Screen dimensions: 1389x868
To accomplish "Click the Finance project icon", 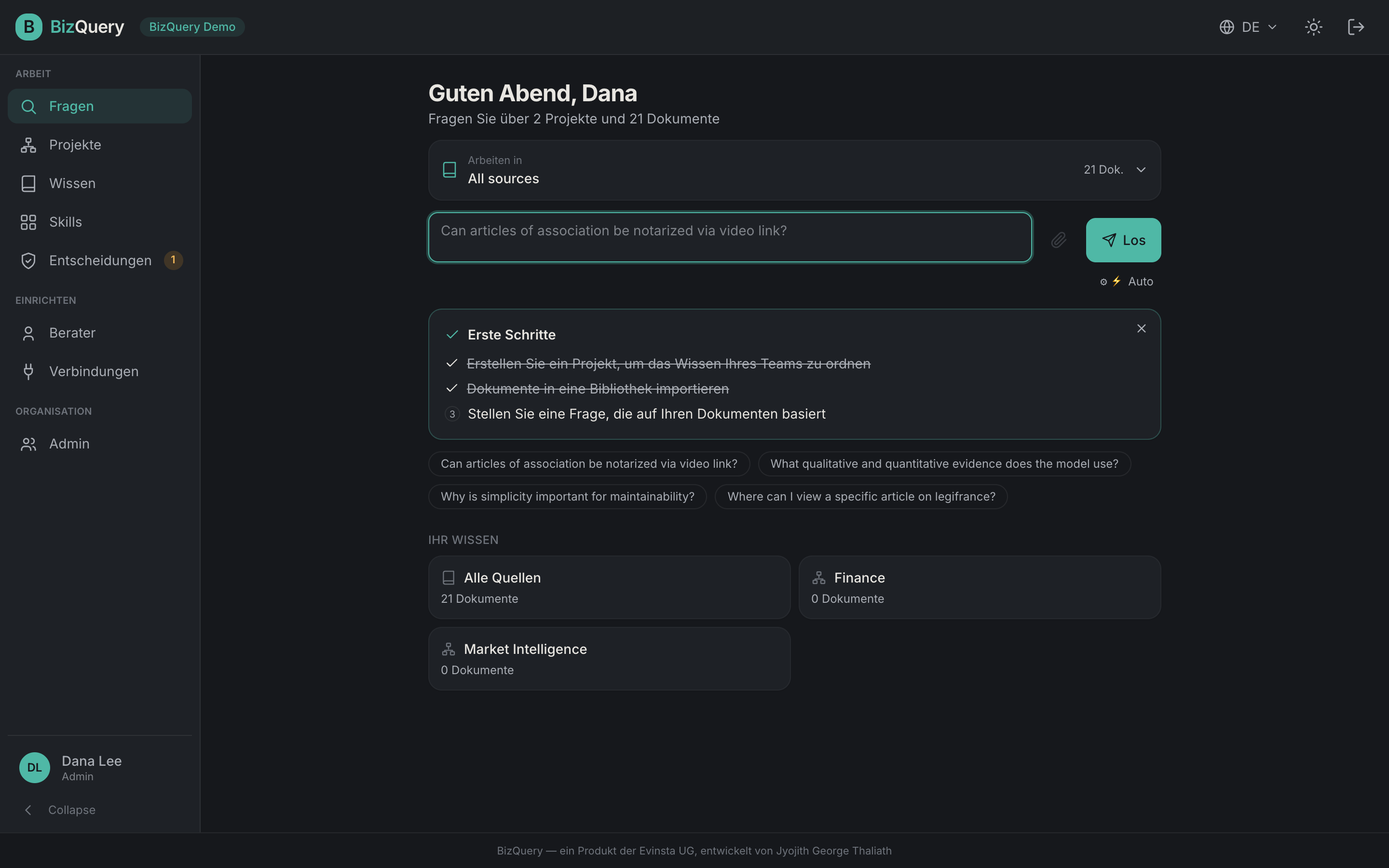I will (818, 578).
